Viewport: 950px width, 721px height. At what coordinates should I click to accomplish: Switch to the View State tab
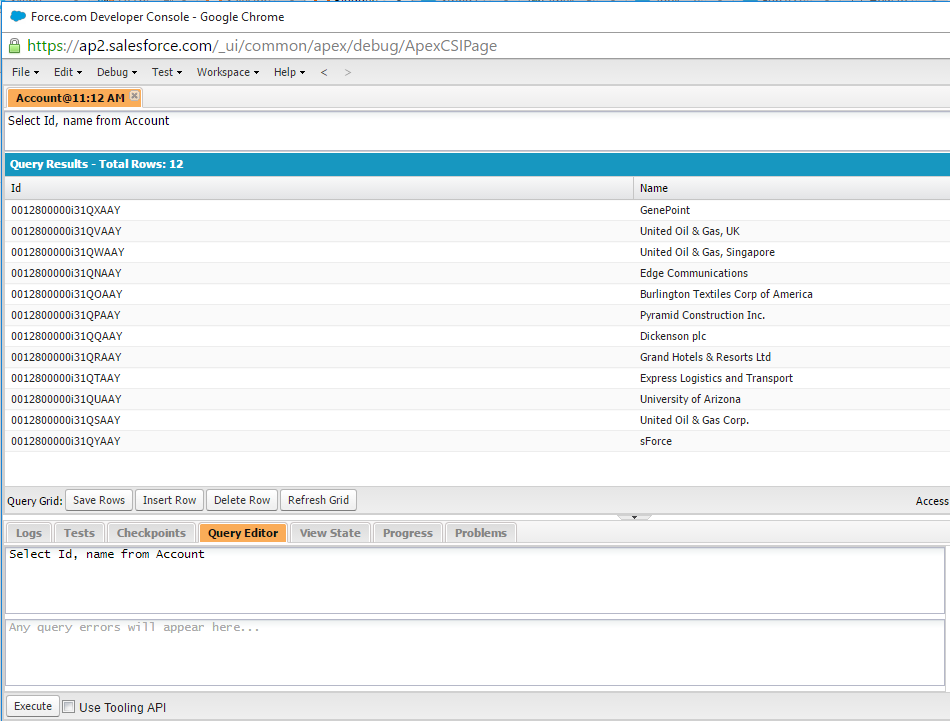click(330, 532)
